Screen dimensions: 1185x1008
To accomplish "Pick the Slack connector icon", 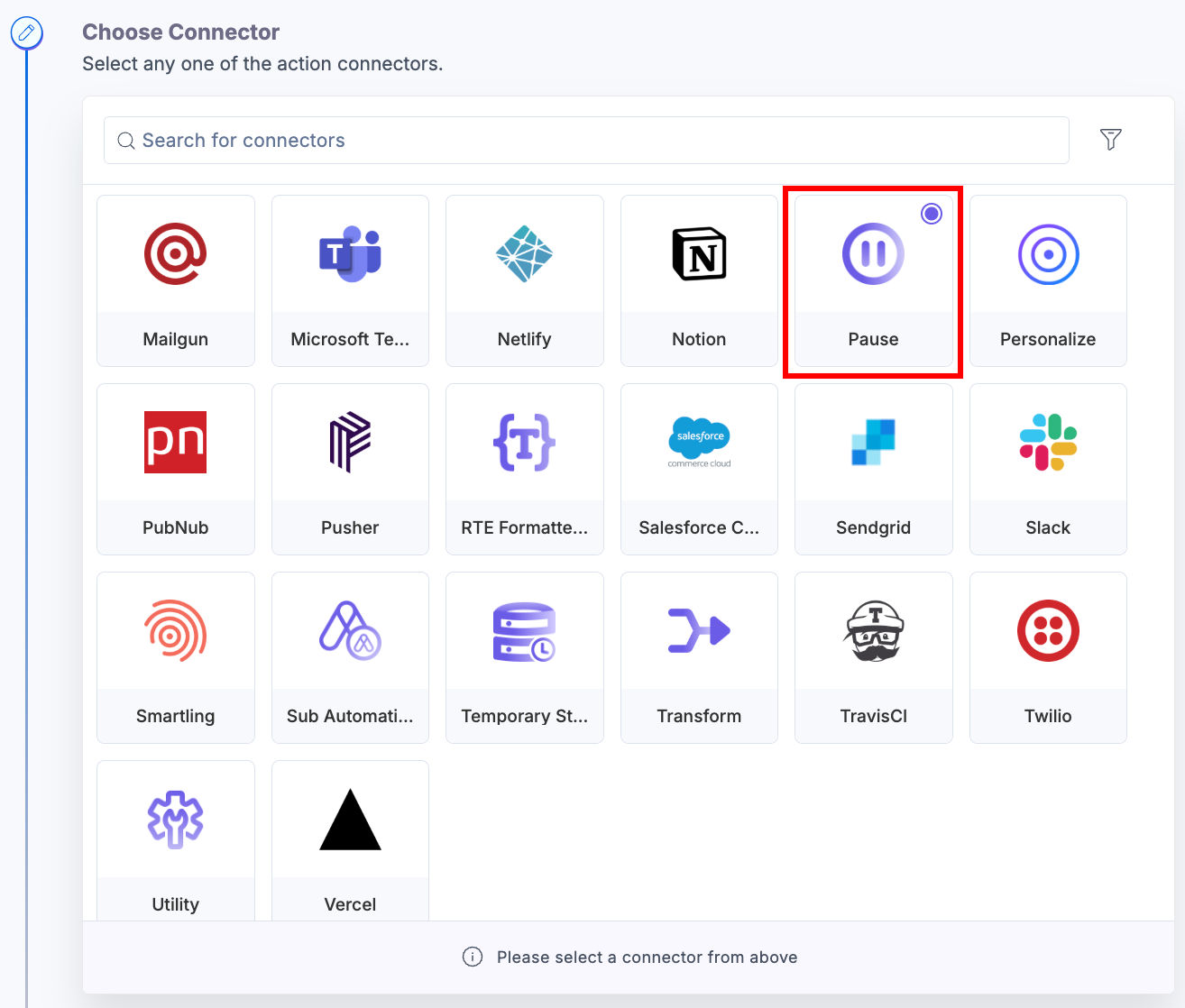I will tap(1048, 443).
